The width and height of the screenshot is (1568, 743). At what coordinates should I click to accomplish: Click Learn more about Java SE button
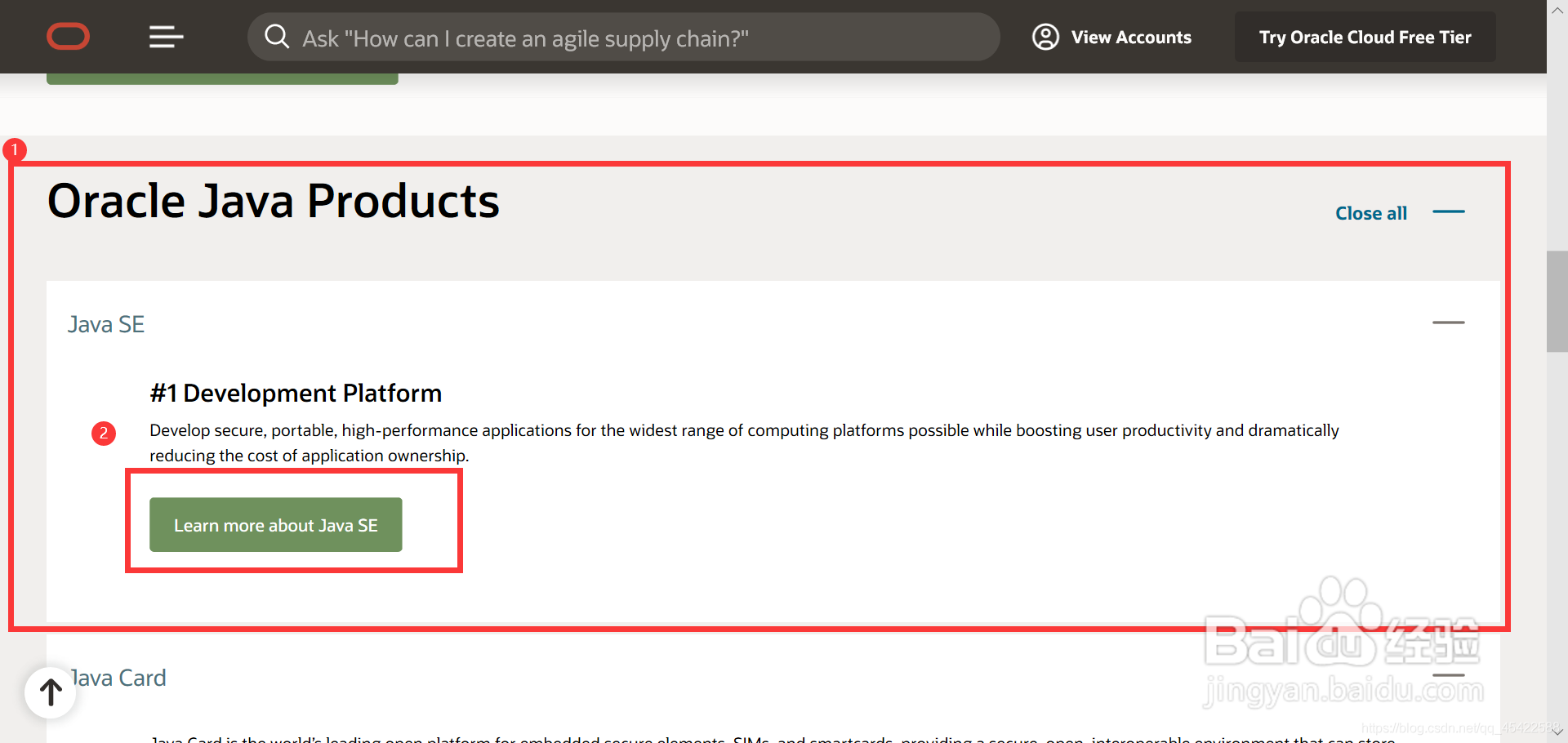(x=276, y=525)
